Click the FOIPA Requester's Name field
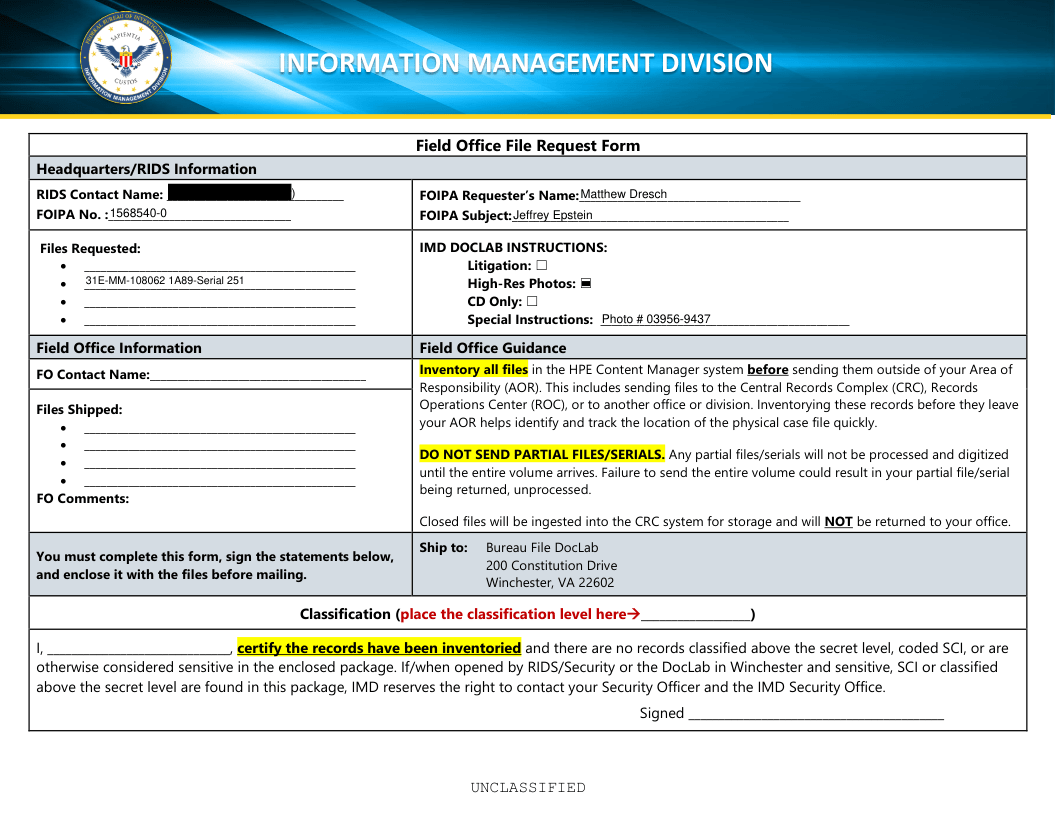The width and height of the screenshot is (1056, 816). (689, 195)
